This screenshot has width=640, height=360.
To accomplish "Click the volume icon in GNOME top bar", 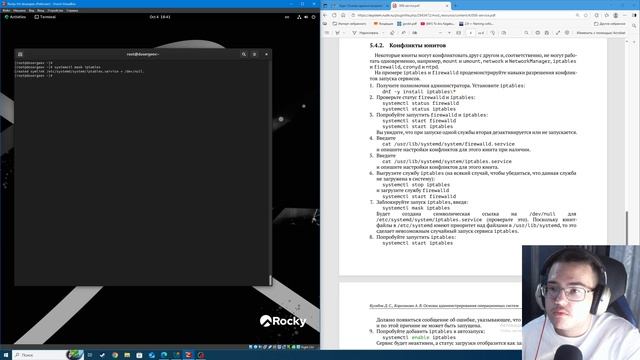I will point(306,17).
